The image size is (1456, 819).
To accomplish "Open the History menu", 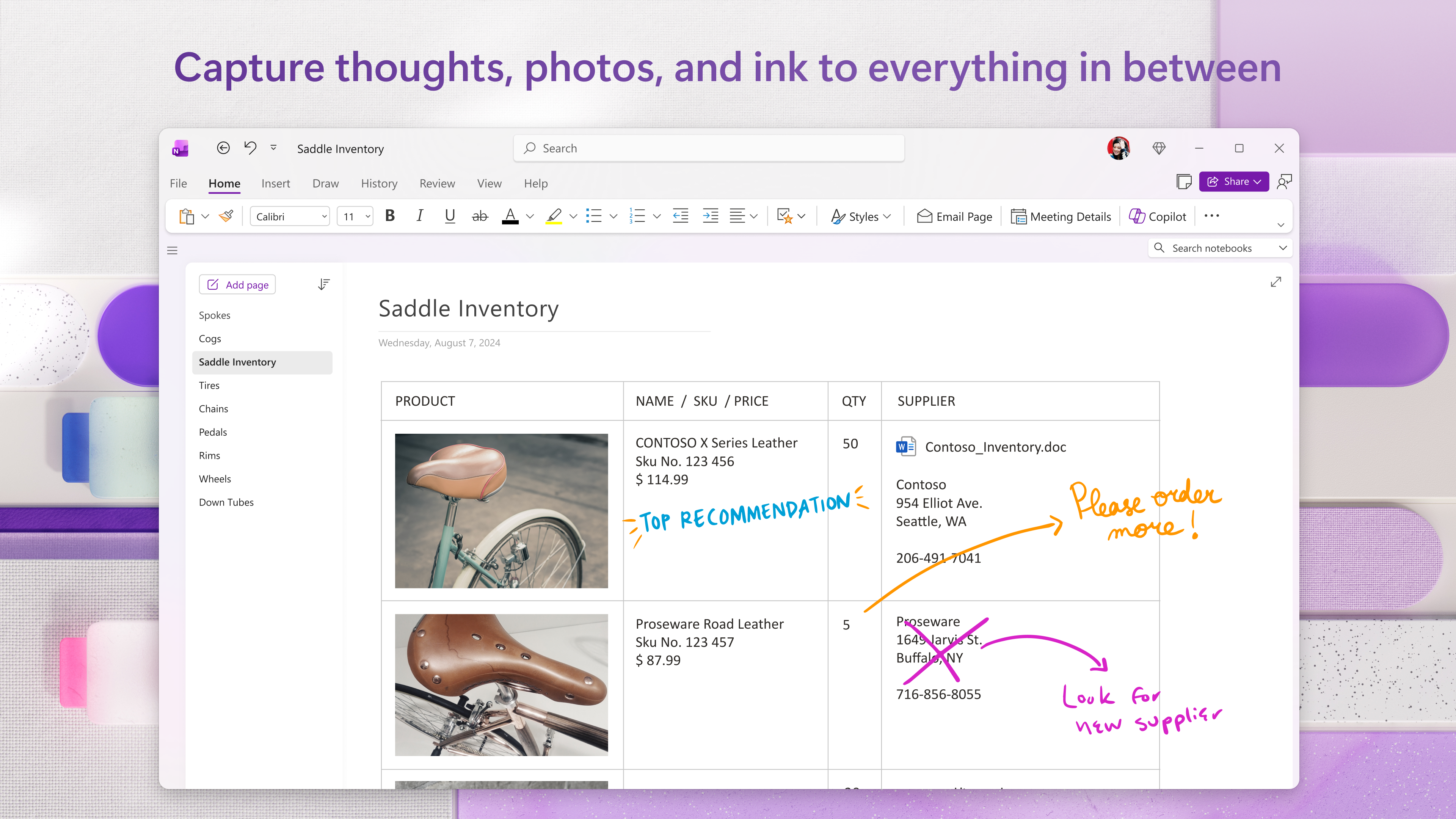I will point(379,183).
